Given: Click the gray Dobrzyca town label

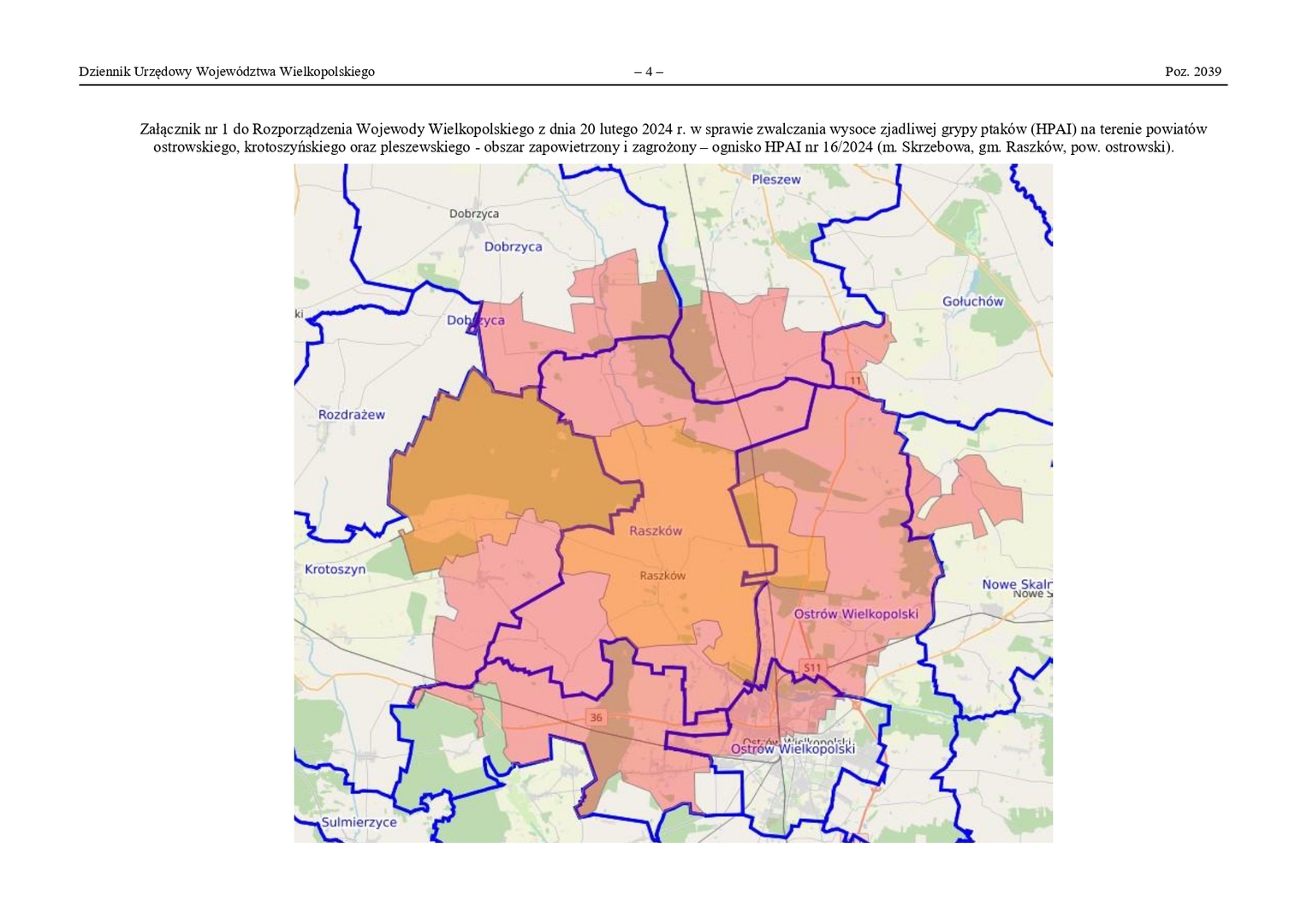Looking at the screenshot, I should (x=473, y=214).
